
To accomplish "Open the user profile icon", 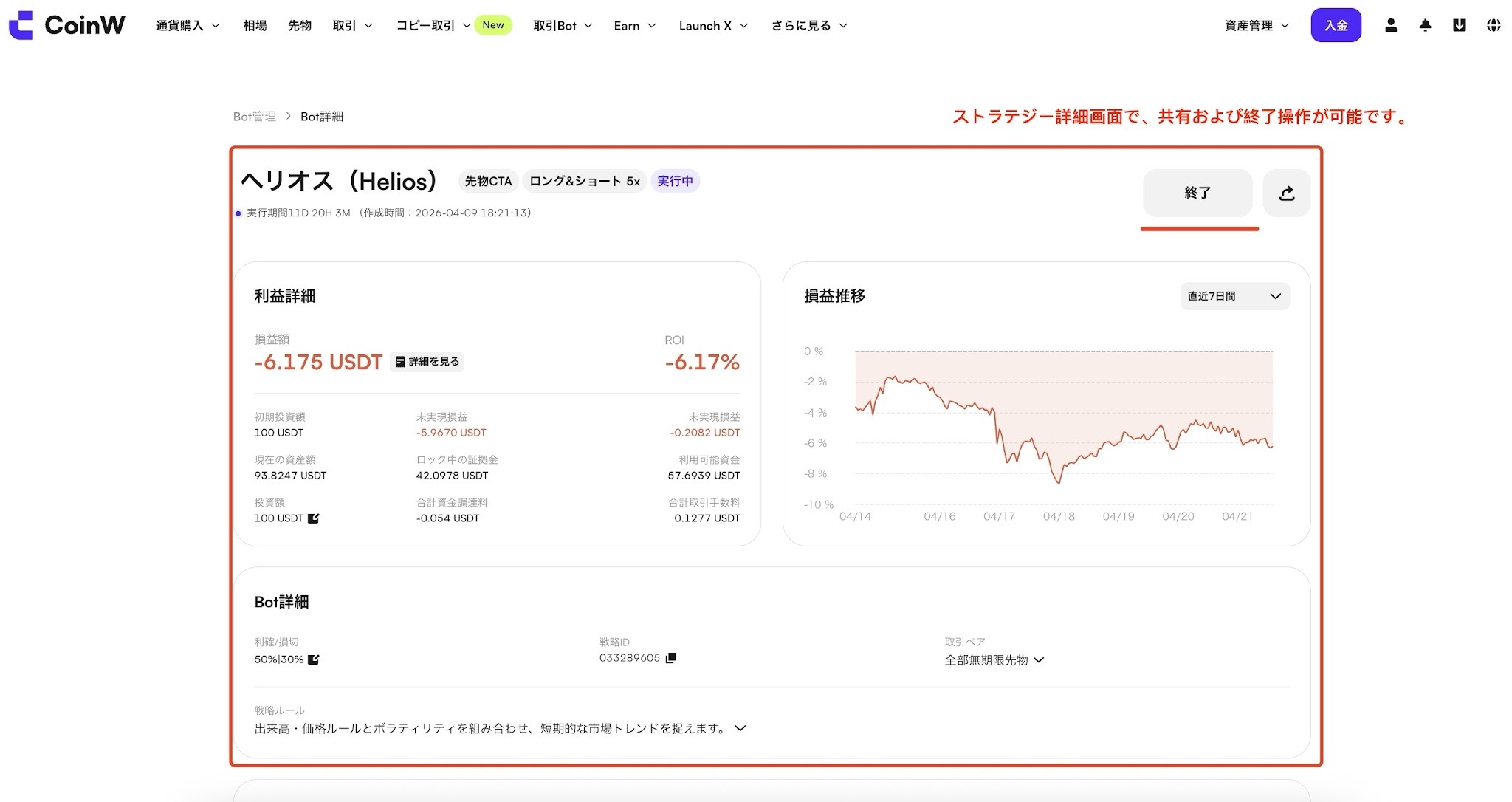I will pyautogui.click(x=1391, y=26).
